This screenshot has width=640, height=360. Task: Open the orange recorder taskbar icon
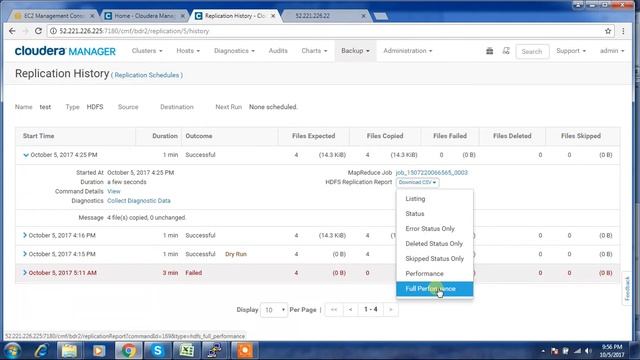tap(245, 350)
